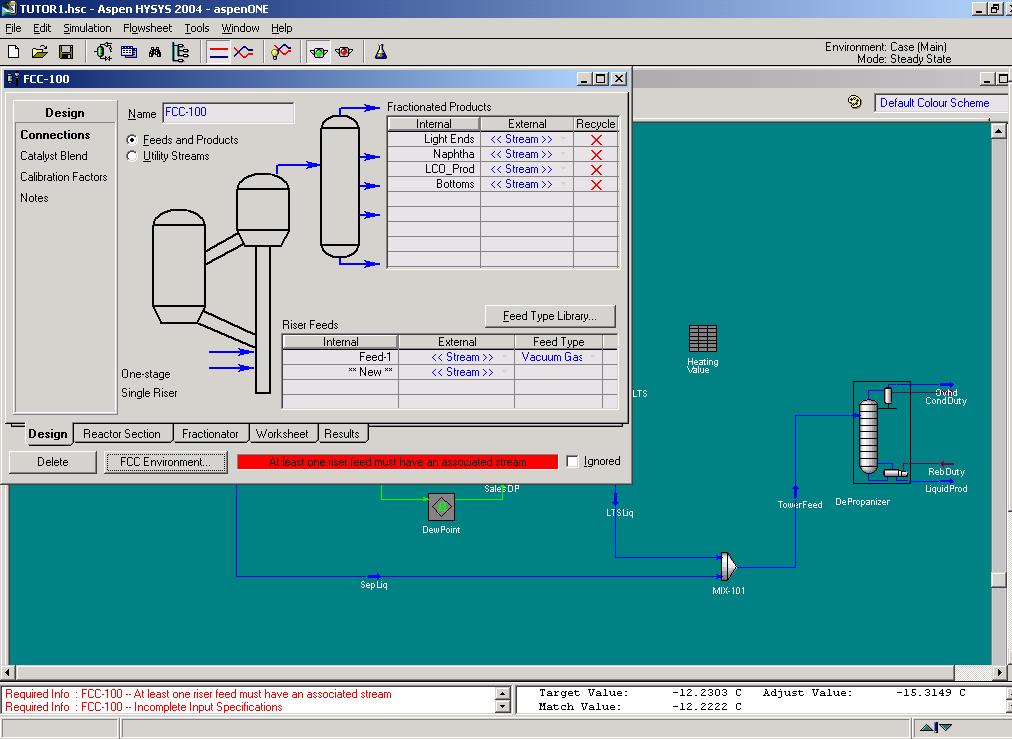Open the File menu

click(13, 28)
